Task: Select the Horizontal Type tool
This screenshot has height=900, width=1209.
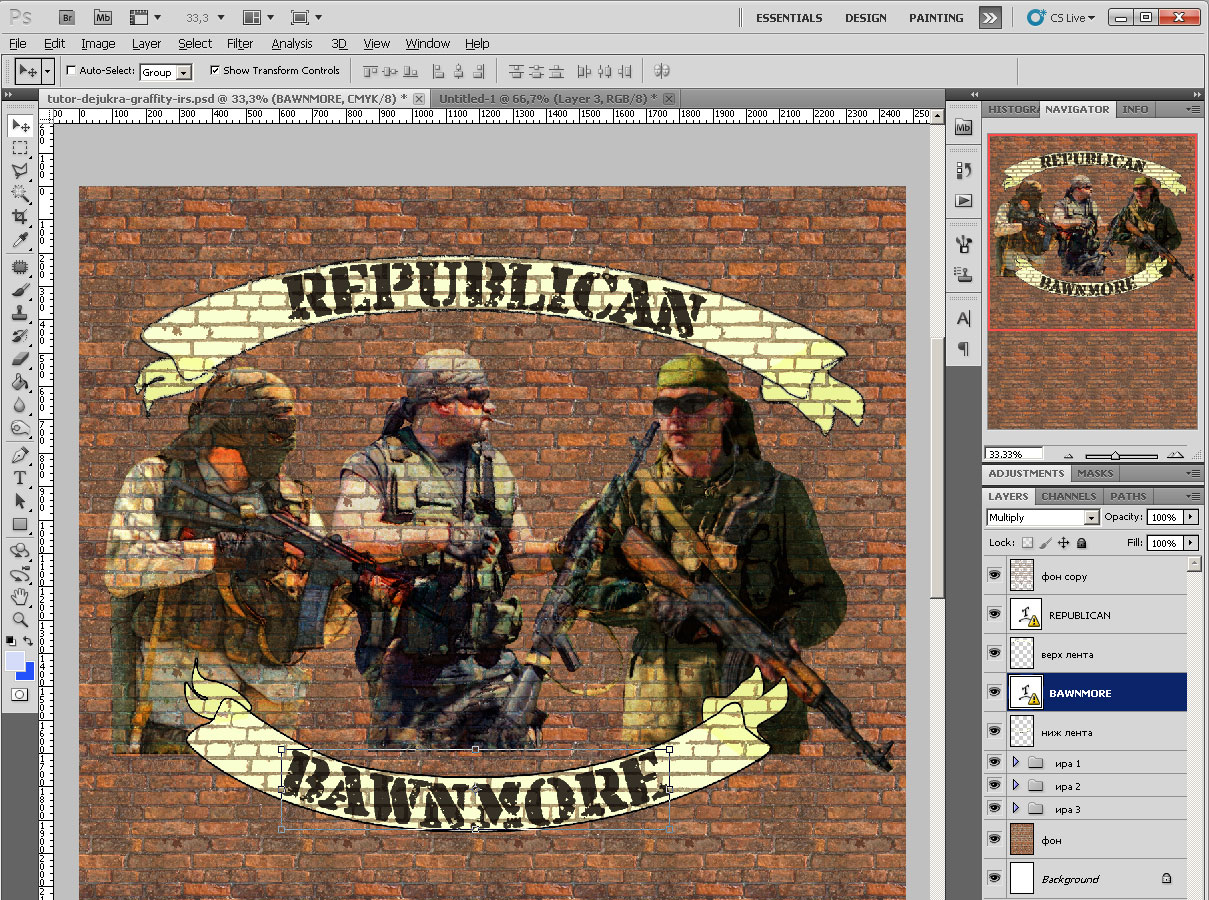Action: pos(19,478)
